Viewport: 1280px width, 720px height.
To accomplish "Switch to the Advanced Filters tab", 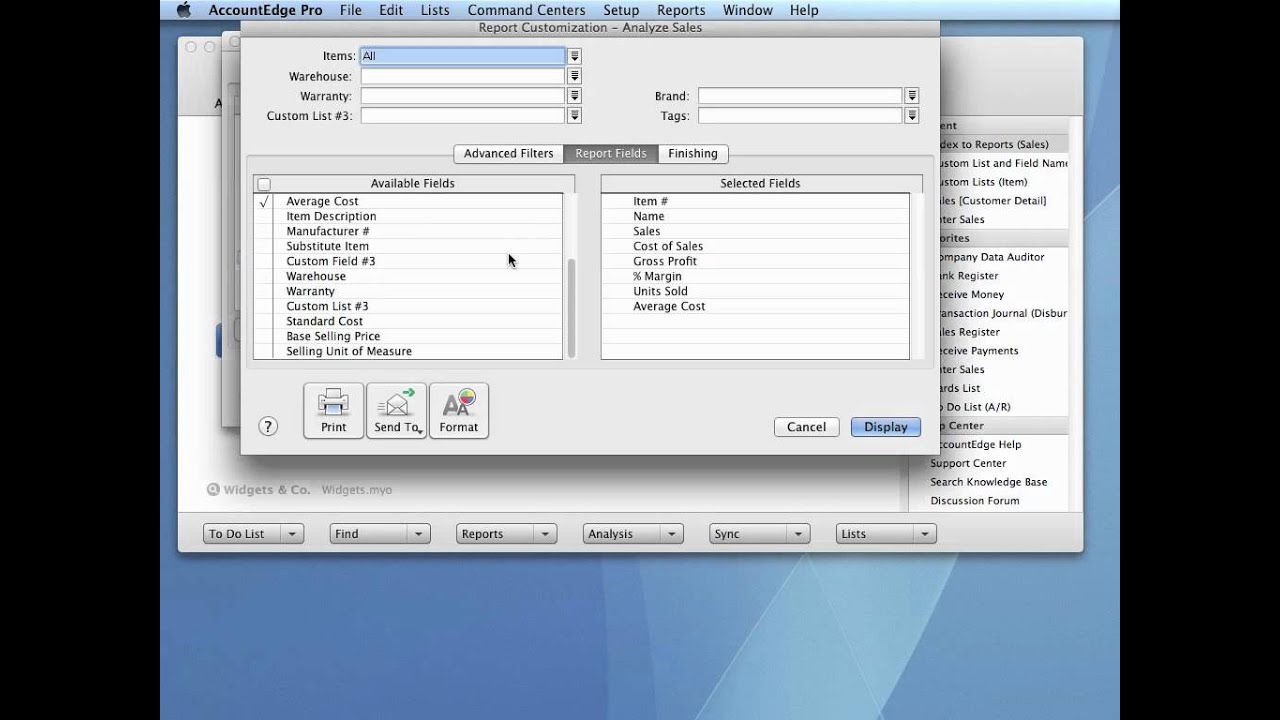I will pyautogui.click(x=508, y=154).
